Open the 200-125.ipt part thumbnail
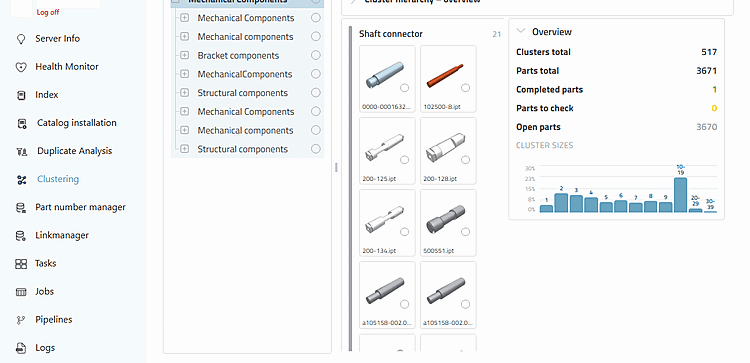This screenshot has width=750, height=363. pos(387,151)
